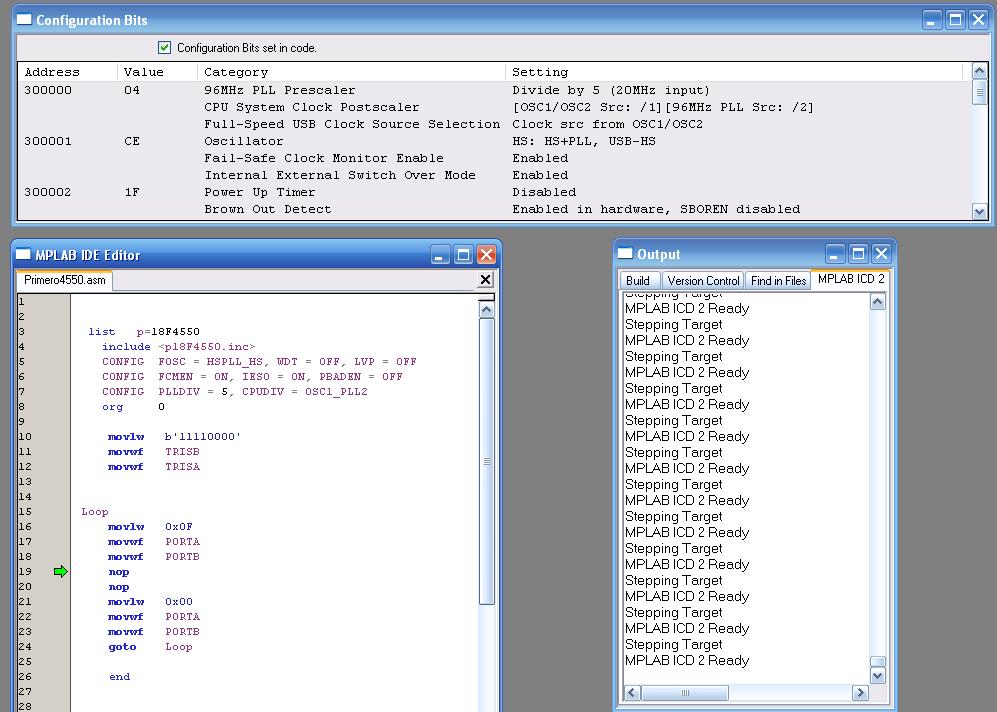
Task: Click the Setting column header
Action: (x=540, y=72)
